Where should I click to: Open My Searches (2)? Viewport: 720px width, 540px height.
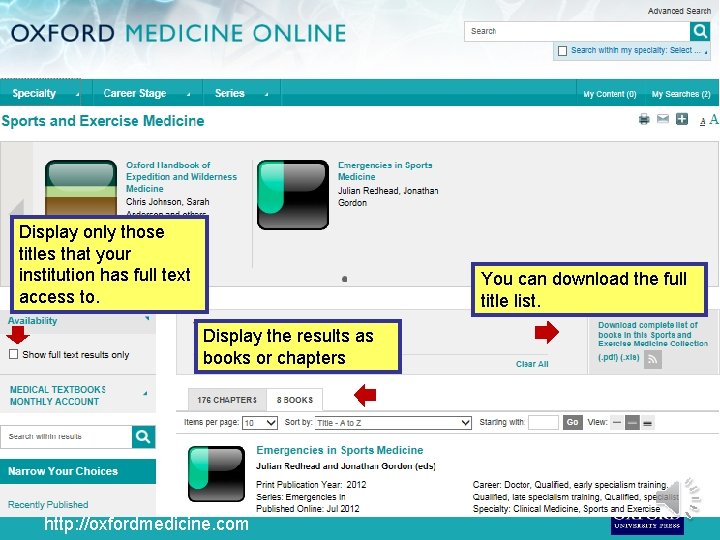[681, 94]
